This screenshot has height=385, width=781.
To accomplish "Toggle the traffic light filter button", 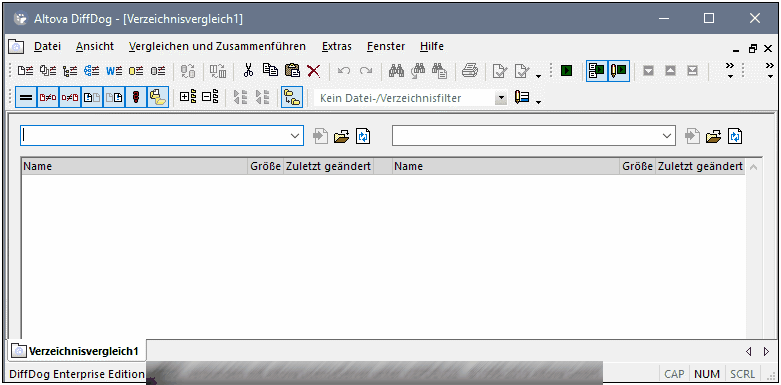I will pos(135,98).
